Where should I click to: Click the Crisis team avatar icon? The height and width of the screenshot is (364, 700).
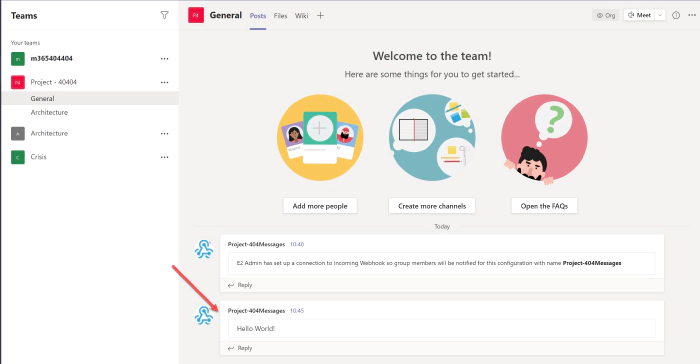click(x=18, y=157)
